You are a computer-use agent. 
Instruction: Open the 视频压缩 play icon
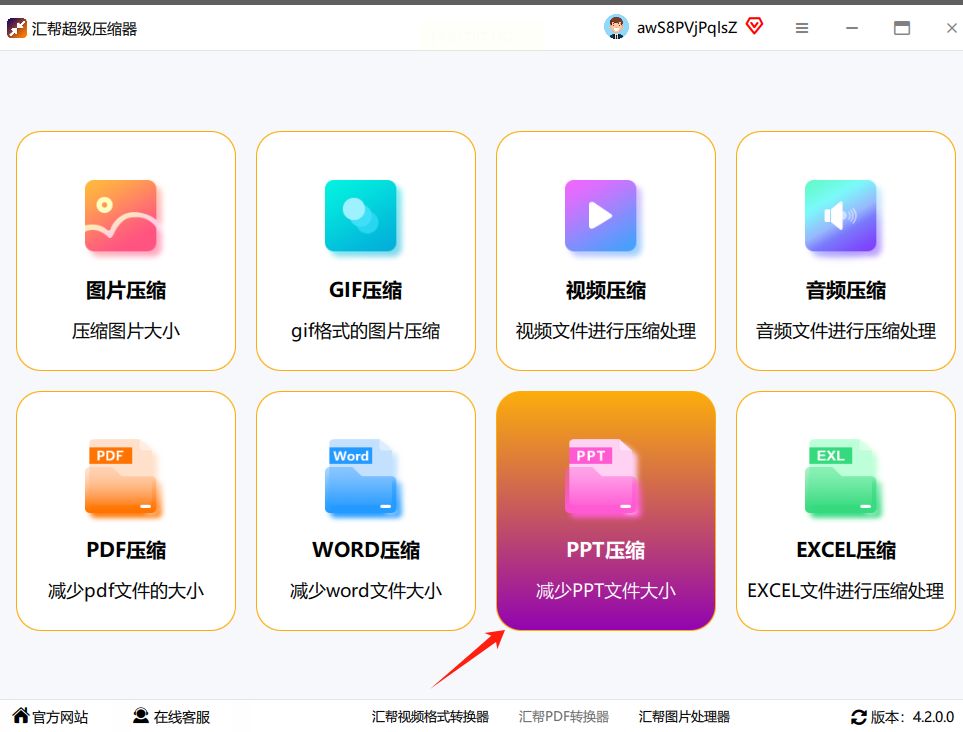pos(601,216)
